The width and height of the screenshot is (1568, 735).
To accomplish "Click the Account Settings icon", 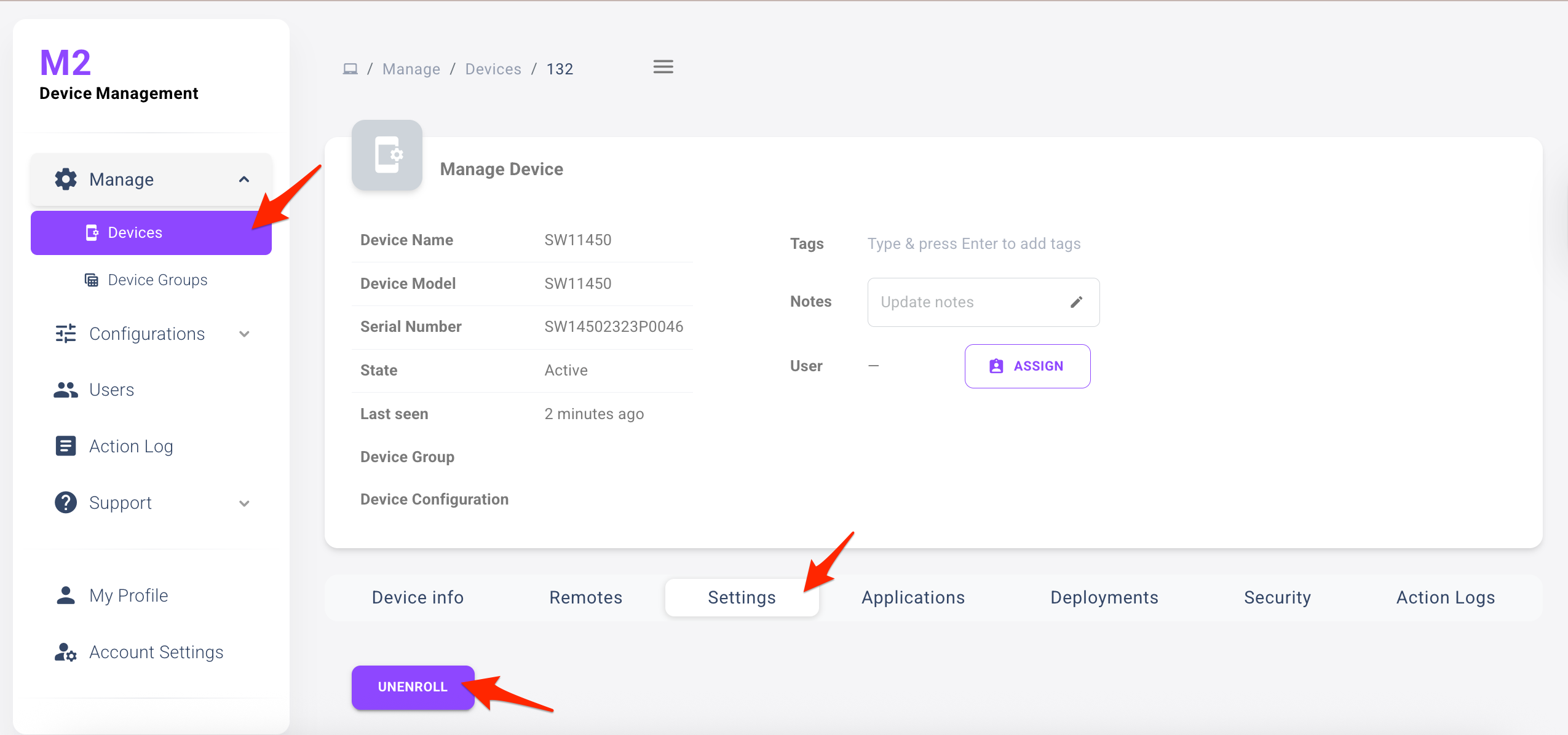I will coord(65,652).
